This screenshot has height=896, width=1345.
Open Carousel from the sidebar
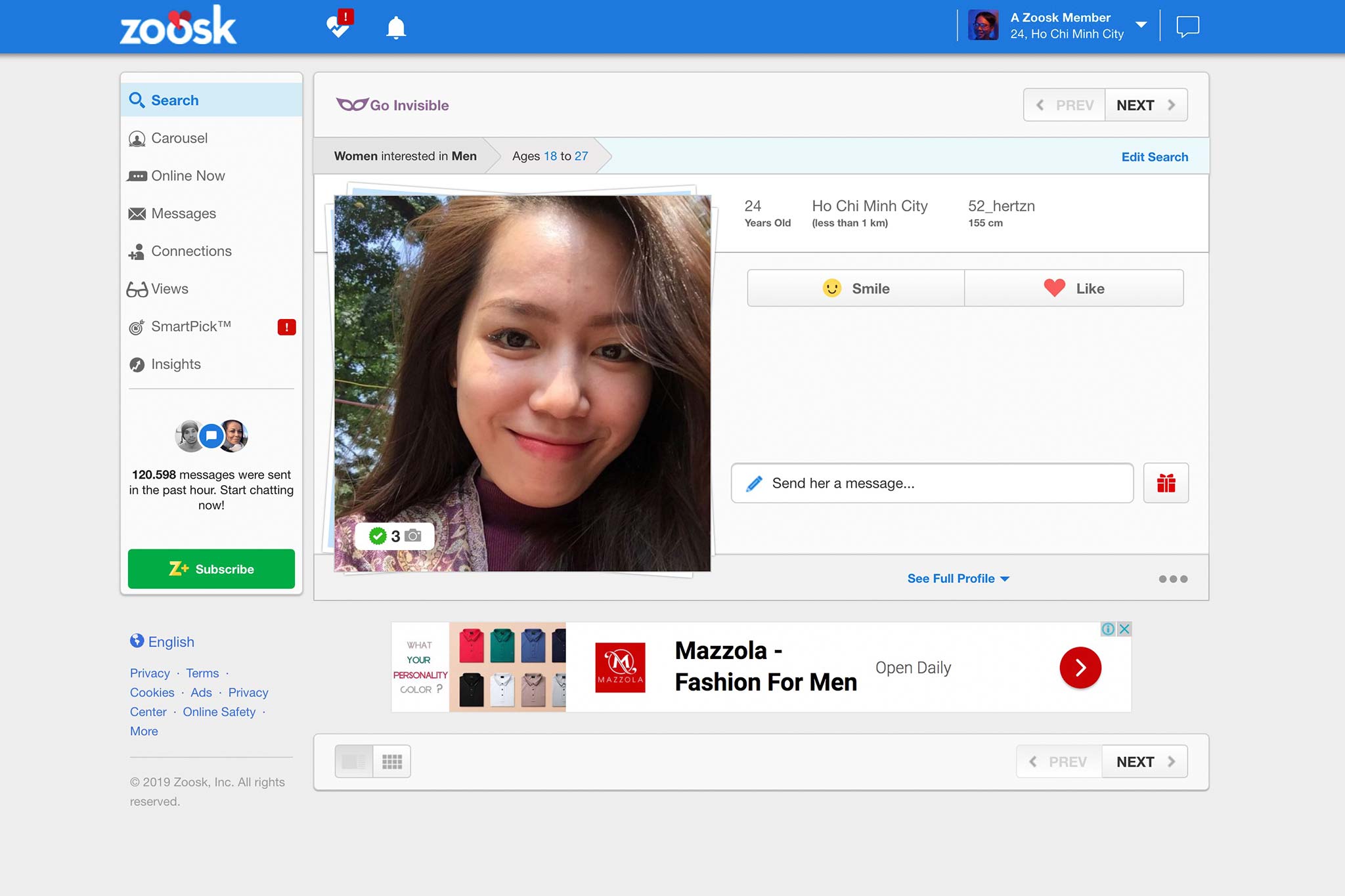coord(211,138)
